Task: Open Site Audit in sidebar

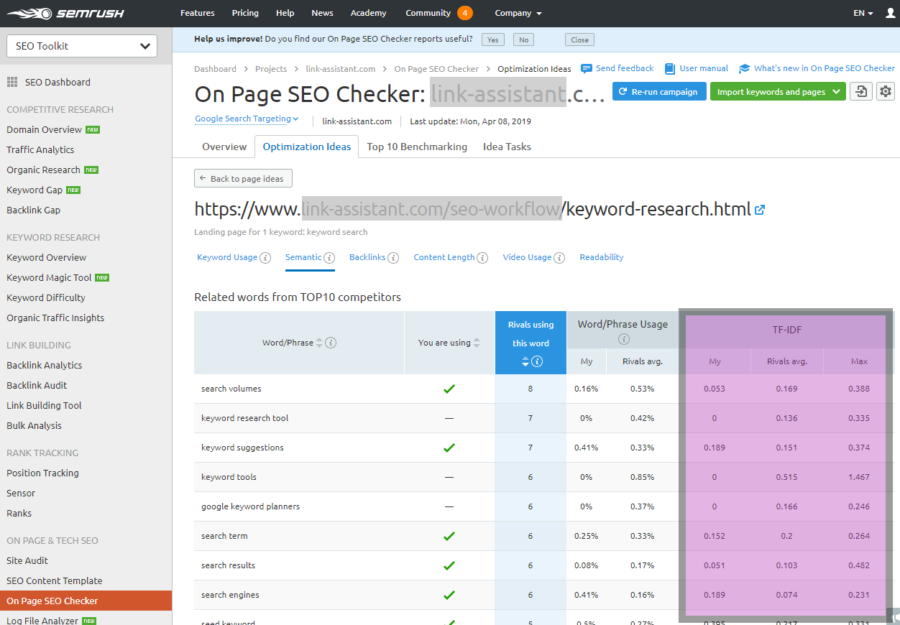Action: click(27, 561)
